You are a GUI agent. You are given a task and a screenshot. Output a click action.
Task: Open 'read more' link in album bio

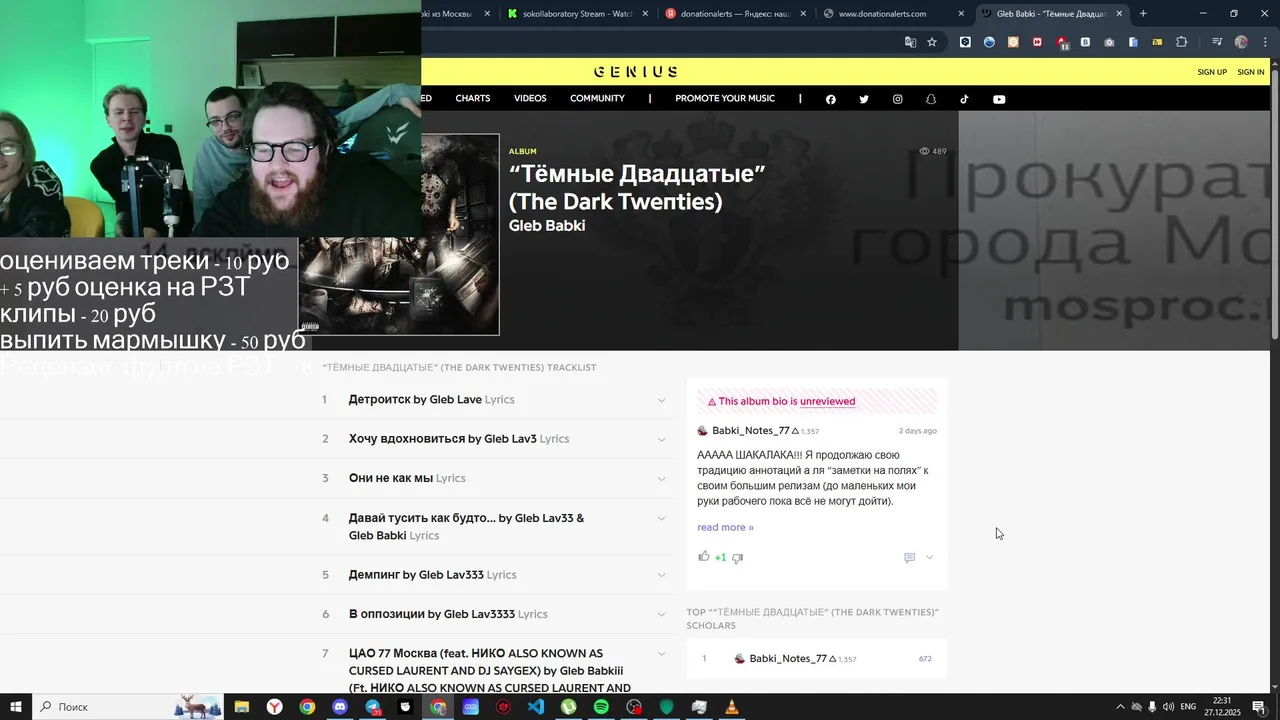pos(725,527)
